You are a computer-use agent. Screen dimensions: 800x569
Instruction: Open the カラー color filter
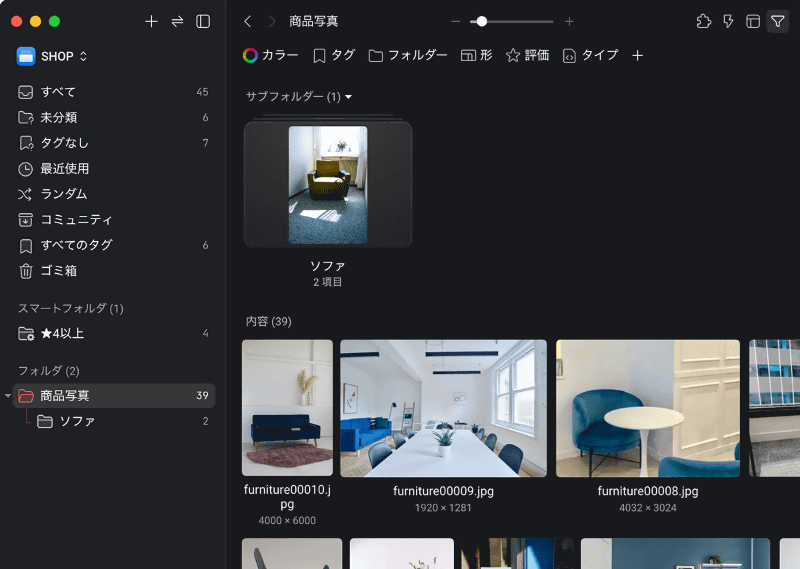[270, 55]
